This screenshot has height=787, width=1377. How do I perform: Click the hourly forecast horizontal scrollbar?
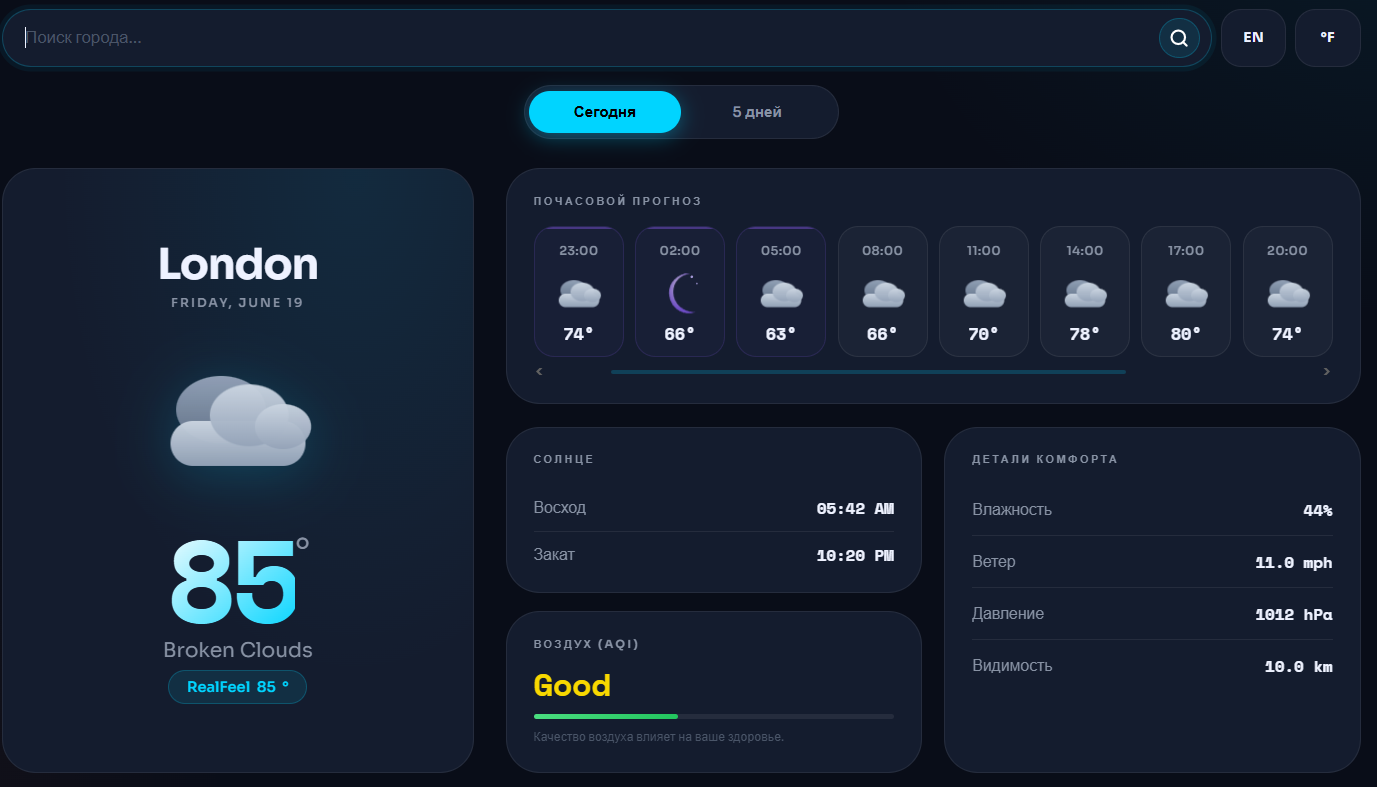[x=868, y=372]
